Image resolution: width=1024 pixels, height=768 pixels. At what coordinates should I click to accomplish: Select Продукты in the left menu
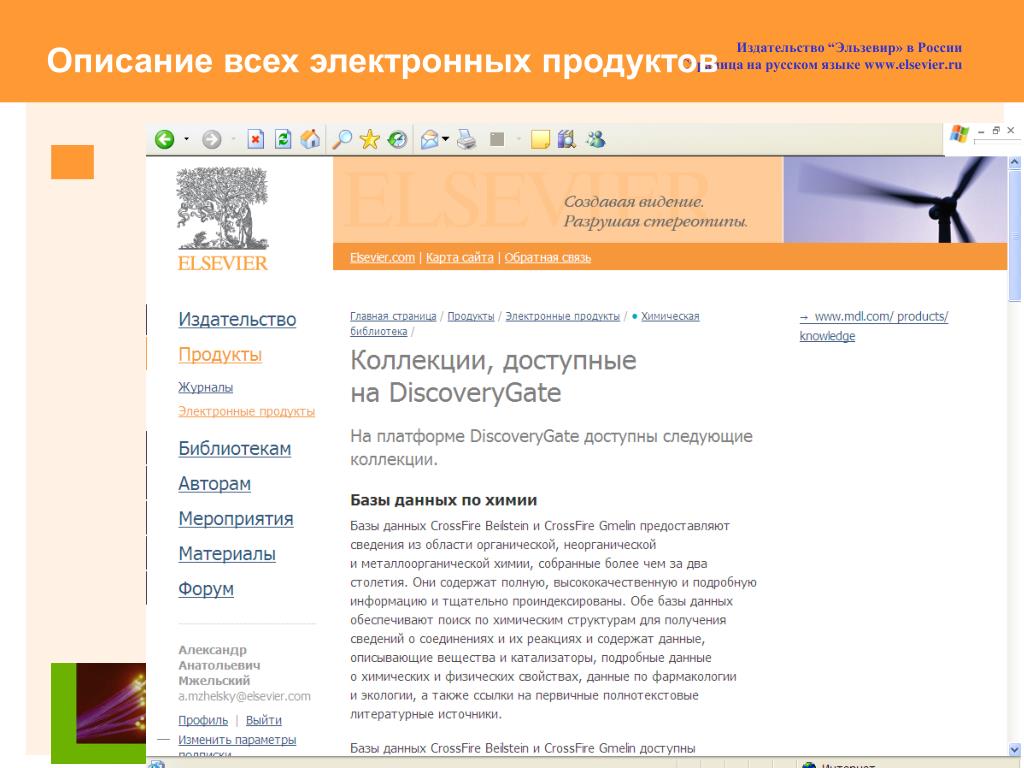tap(220, 355)
